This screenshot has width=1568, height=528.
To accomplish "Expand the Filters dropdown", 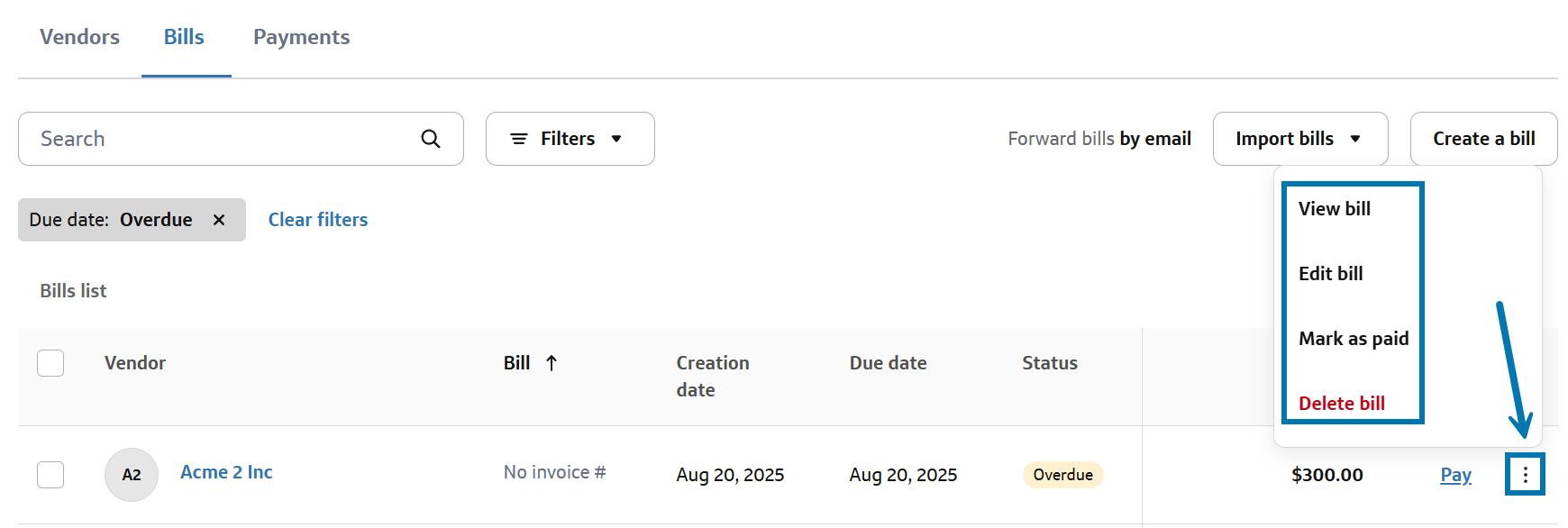I will point(570,139).
